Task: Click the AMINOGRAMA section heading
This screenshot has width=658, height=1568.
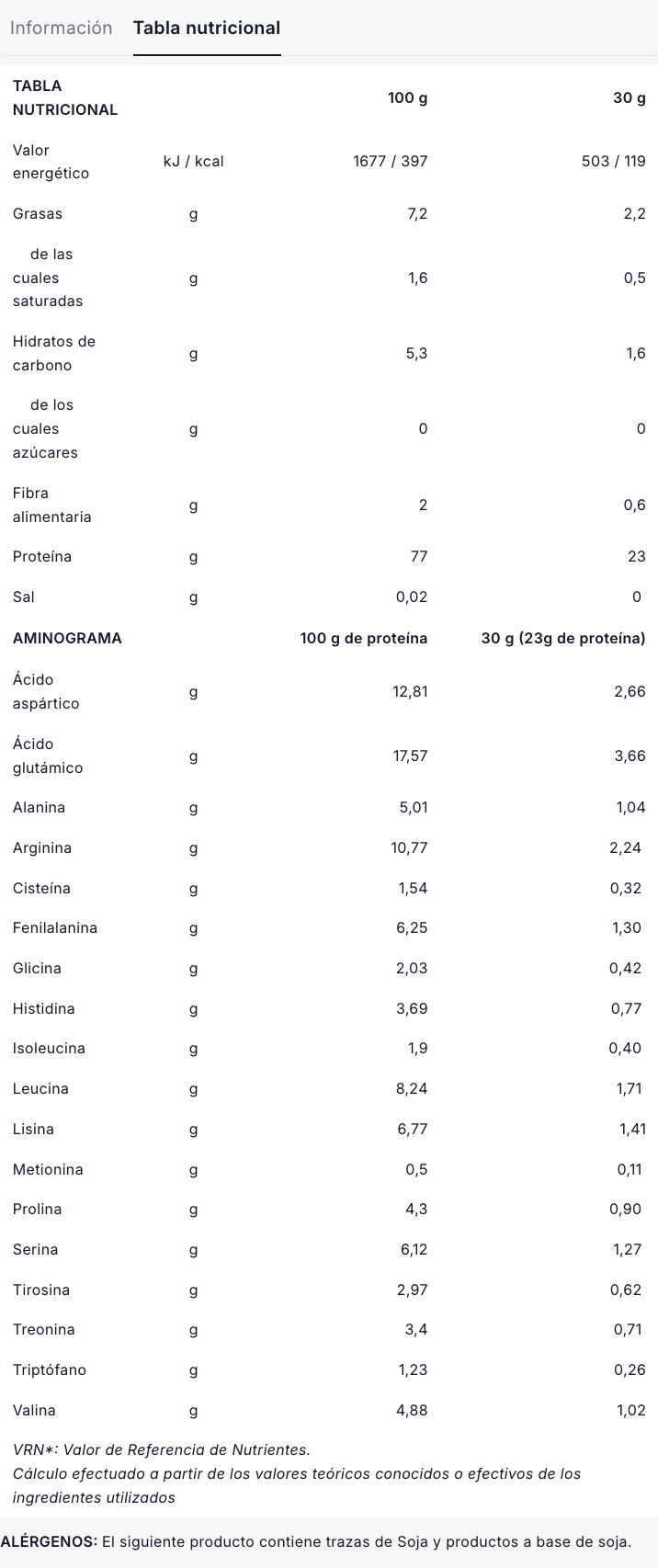Action: (x=67, y=638)
